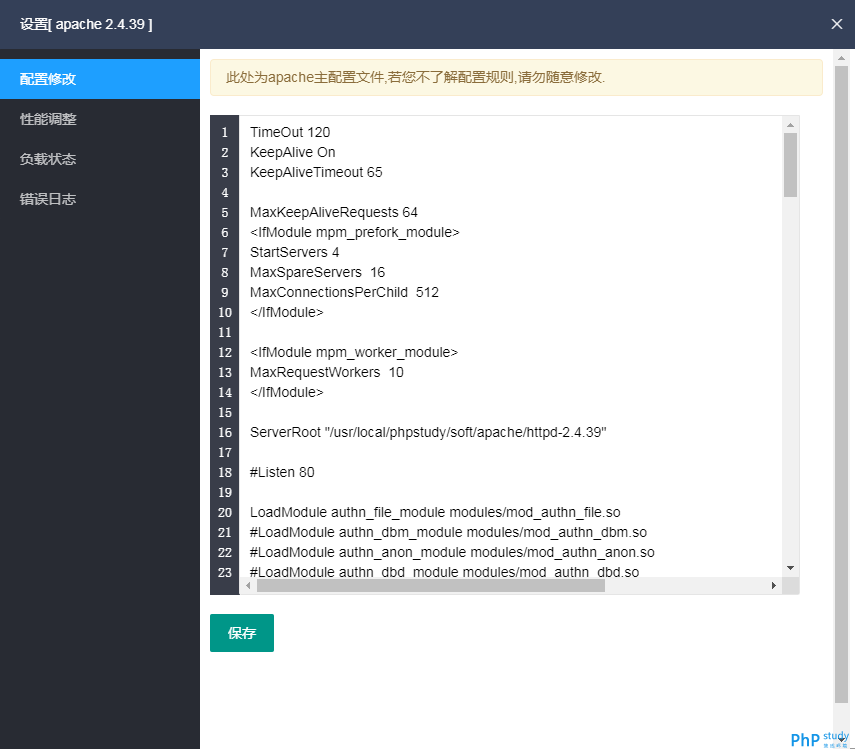Select line number 12 in the gutter

click(x=224, y=352)
